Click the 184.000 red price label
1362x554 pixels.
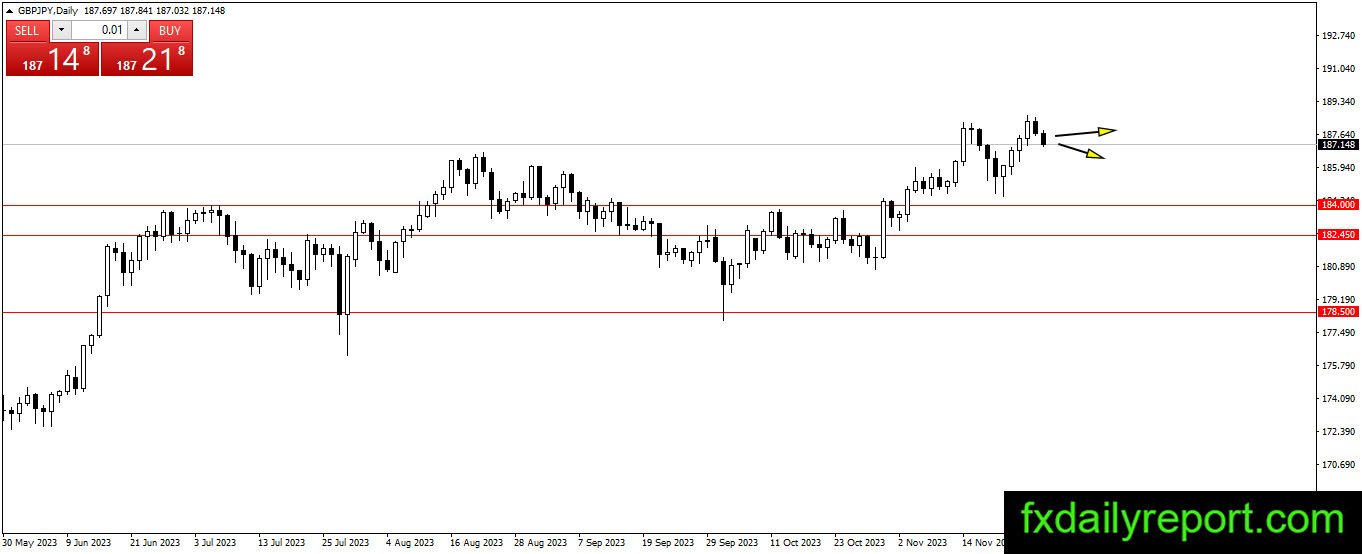[1338, 204]
